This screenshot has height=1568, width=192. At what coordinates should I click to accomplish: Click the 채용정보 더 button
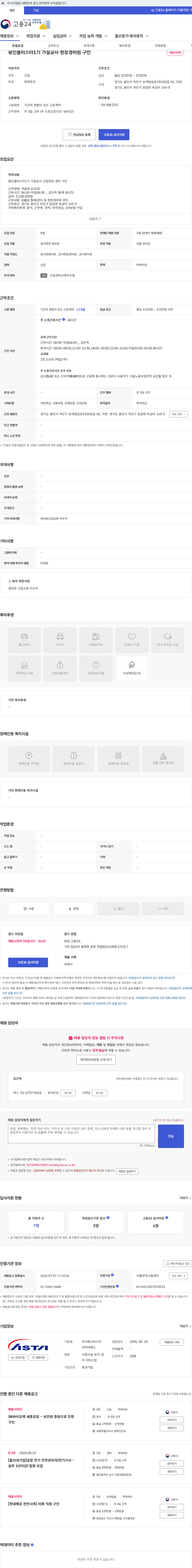coord(172,1342)
